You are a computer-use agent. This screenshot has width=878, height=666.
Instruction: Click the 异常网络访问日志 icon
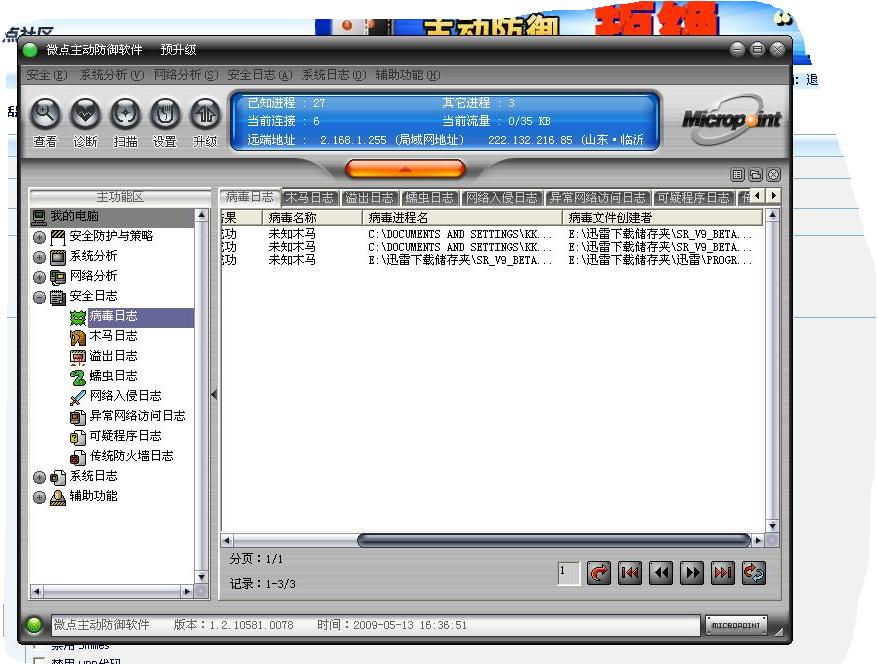coord(78,417)
